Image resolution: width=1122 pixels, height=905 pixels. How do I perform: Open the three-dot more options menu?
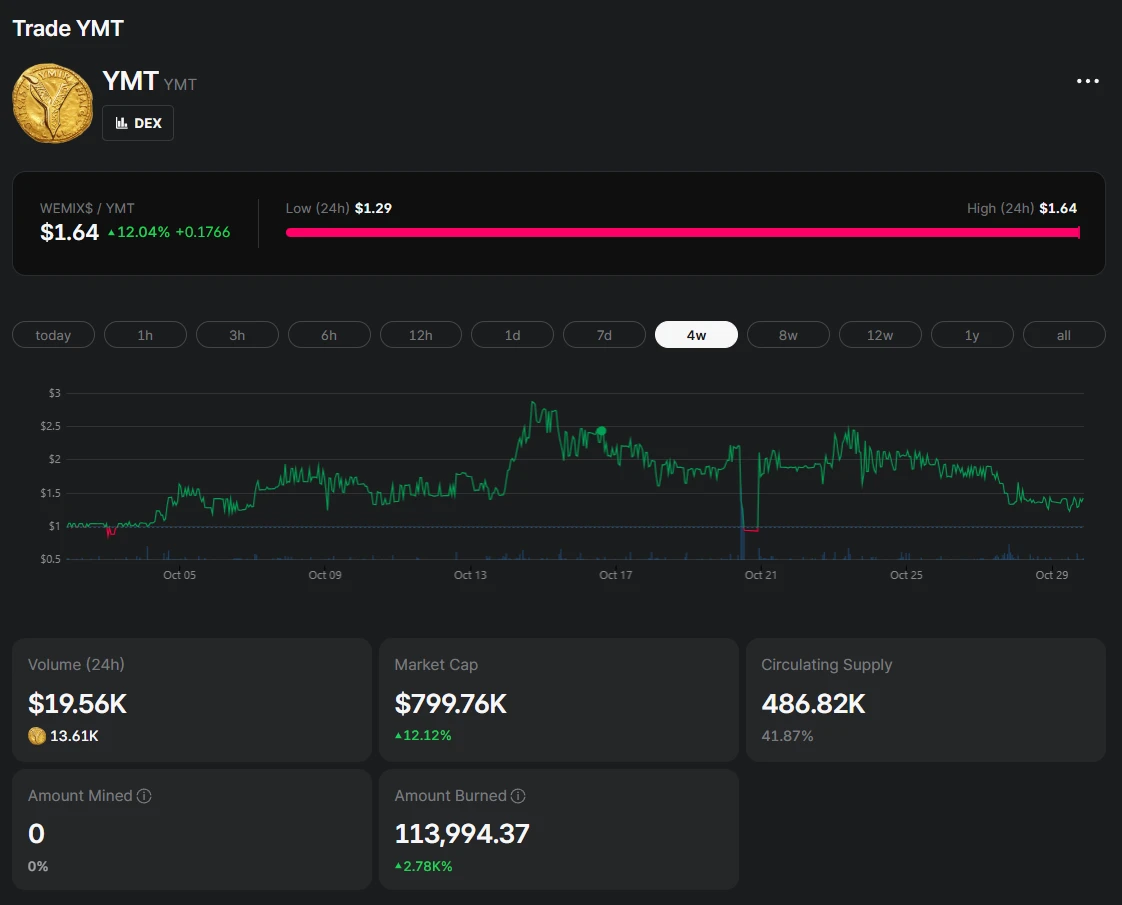point(1087,81)
